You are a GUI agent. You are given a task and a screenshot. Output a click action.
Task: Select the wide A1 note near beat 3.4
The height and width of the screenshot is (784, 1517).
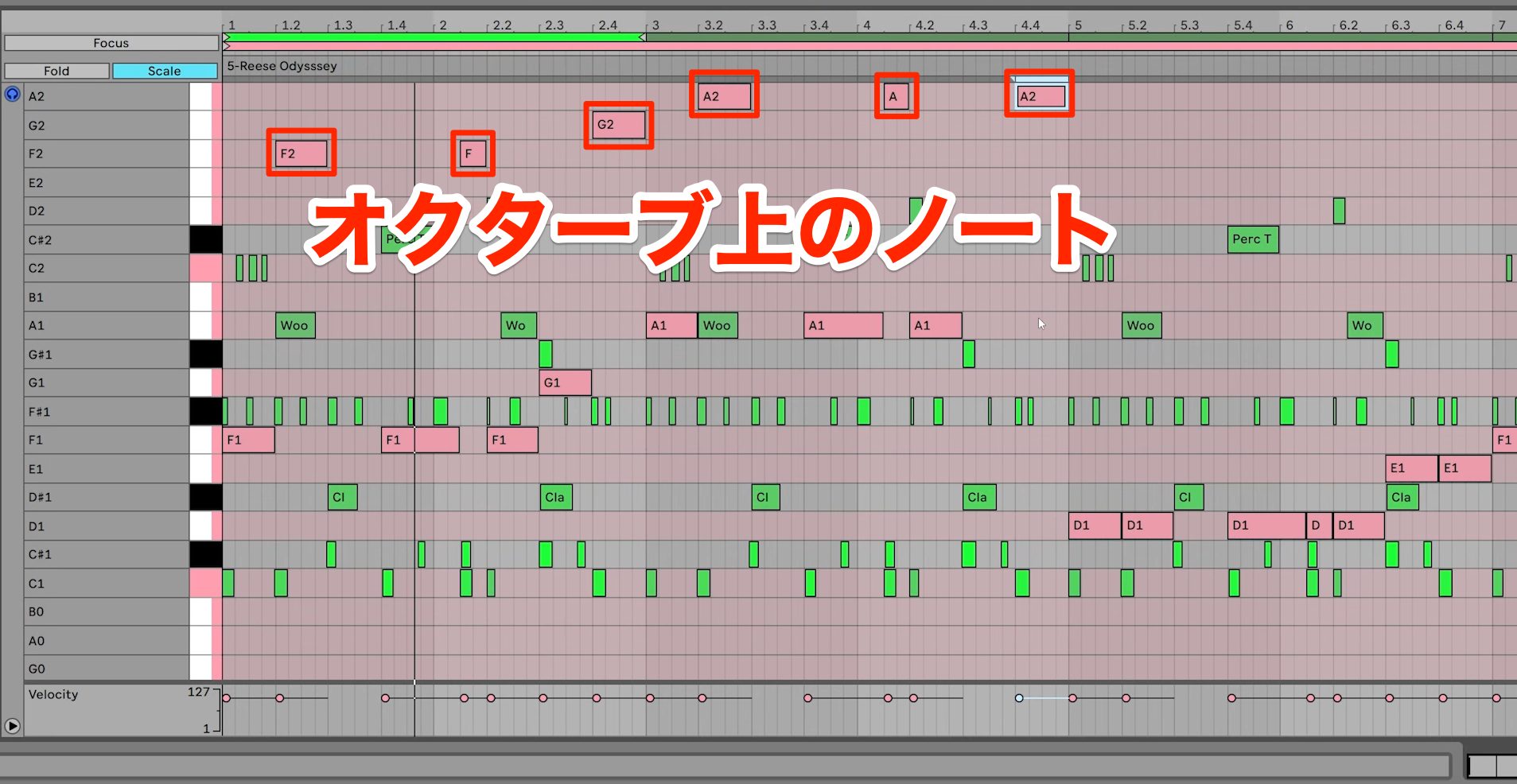tap(843, 325)
